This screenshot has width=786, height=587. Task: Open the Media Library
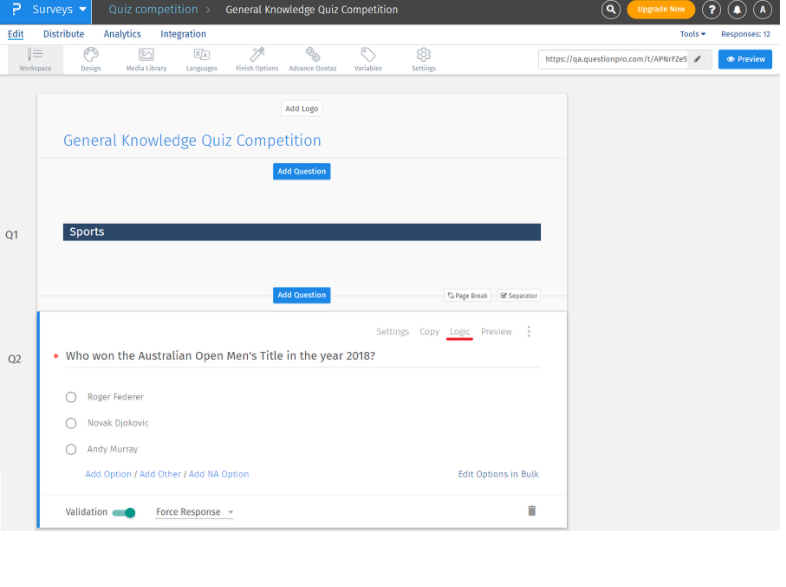146,59
